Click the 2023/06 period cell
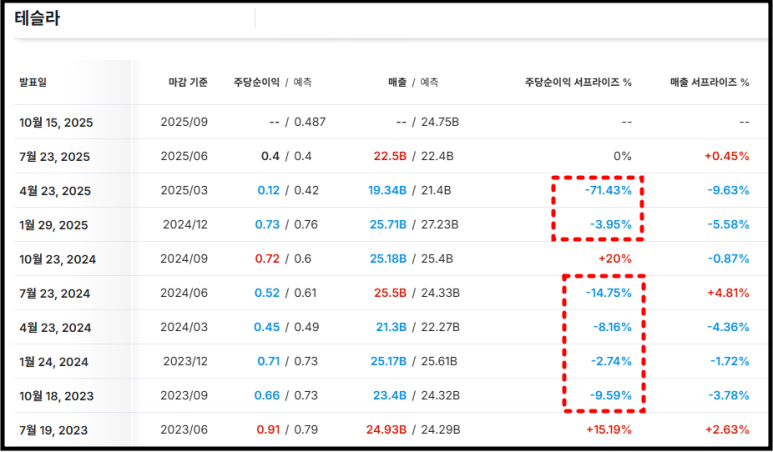The image size is (773, 452). pyautogui.click(x=184, y=430)
